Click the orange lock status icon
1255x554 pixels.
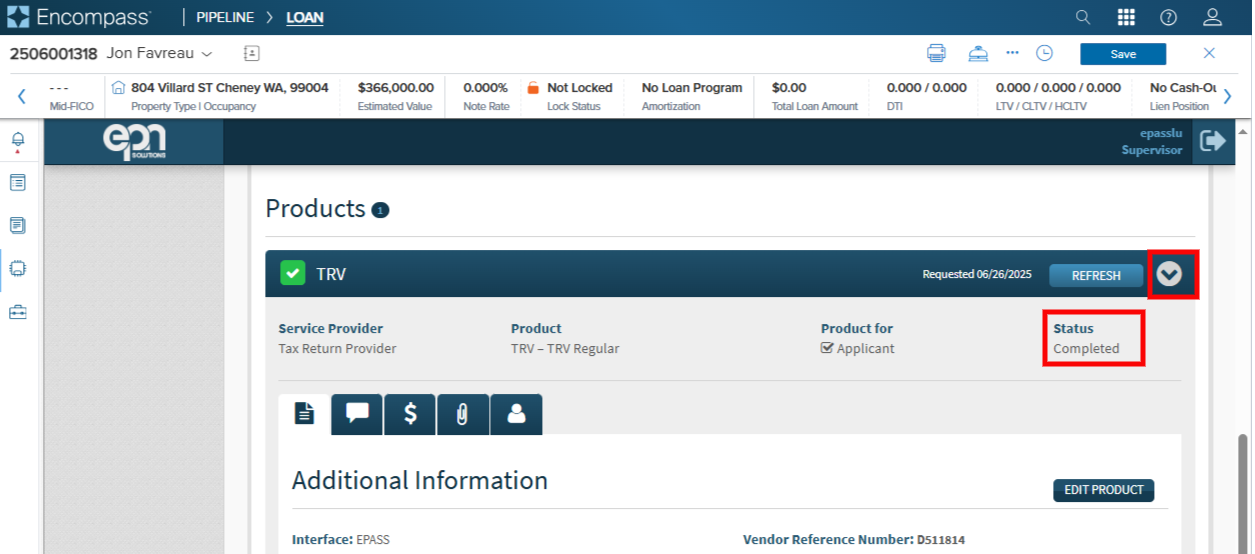click(x=533, y=88)
